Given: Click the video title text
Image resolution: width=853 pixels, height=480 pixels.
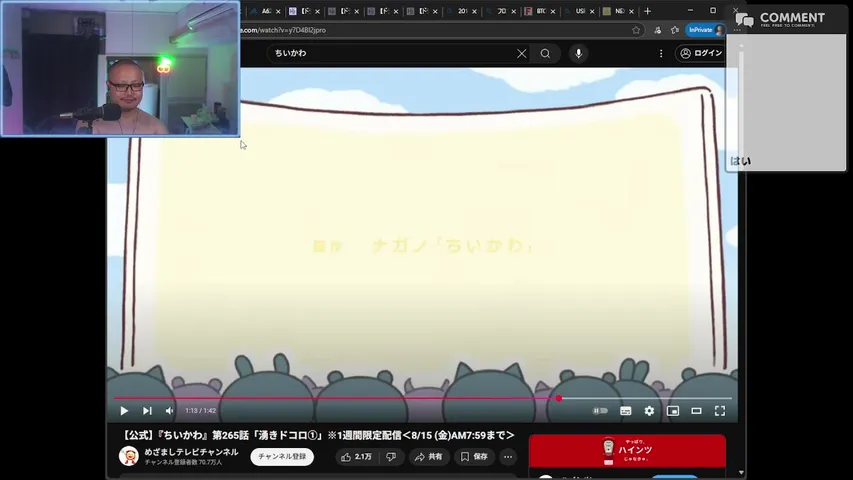Looking at the screenshot, I should pyautogui.click(x=318, y=435).
